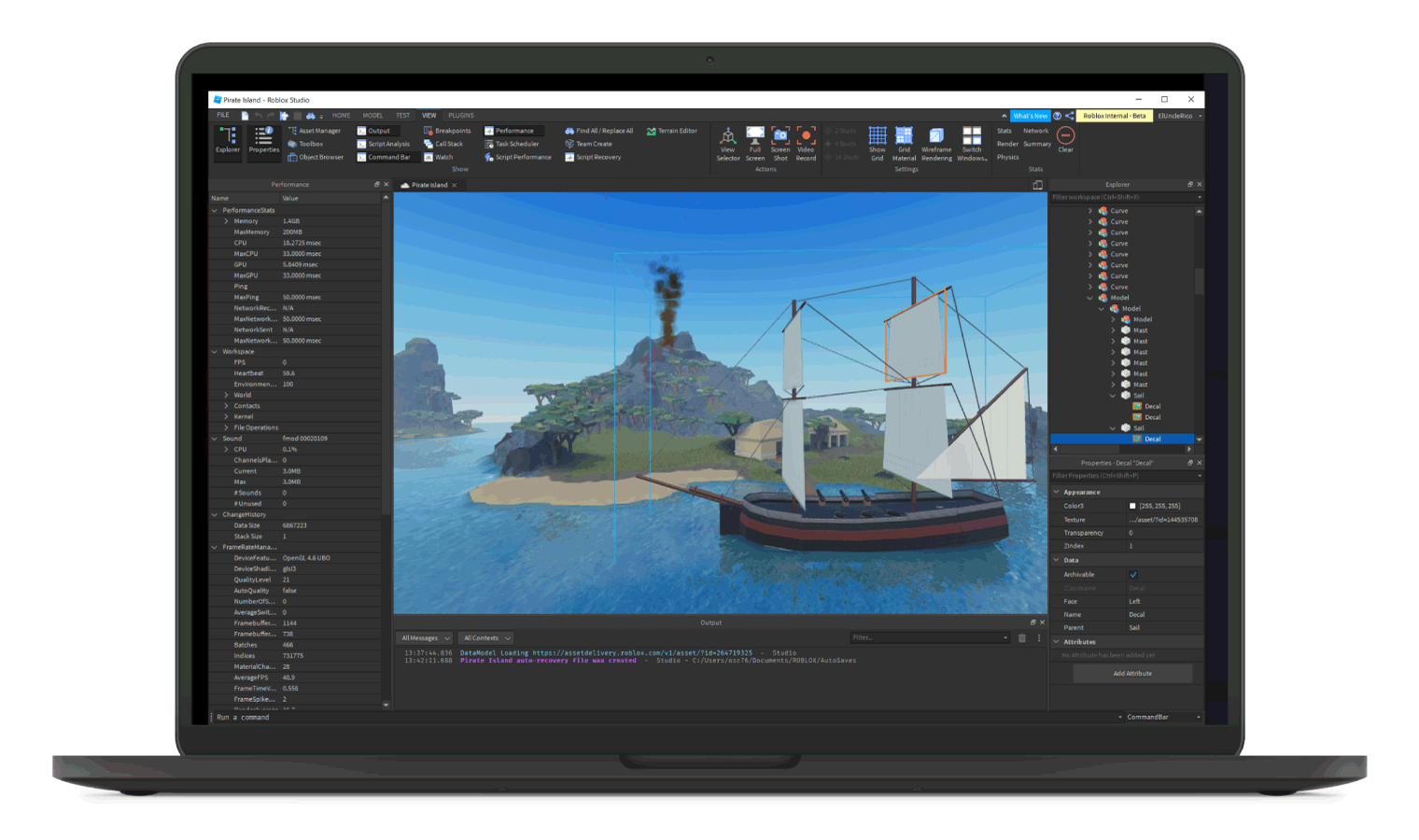
Task: Click the Clear stats icon
Action: [x=1065, y=137]
